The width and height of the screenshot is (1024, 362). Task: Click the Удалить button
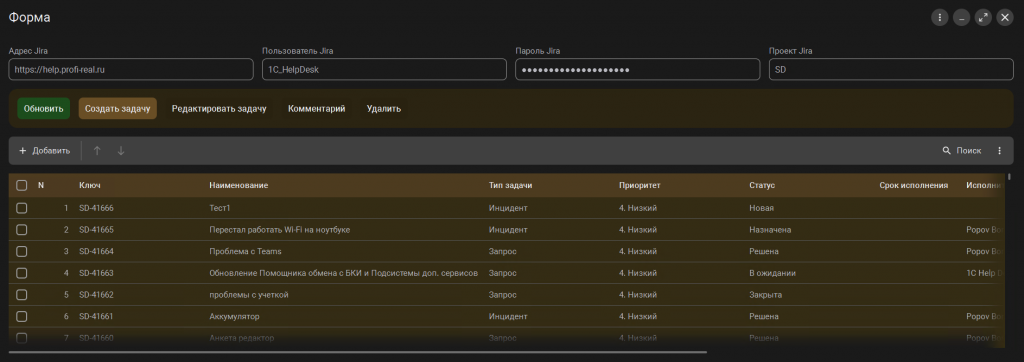(x=384, y=108)
